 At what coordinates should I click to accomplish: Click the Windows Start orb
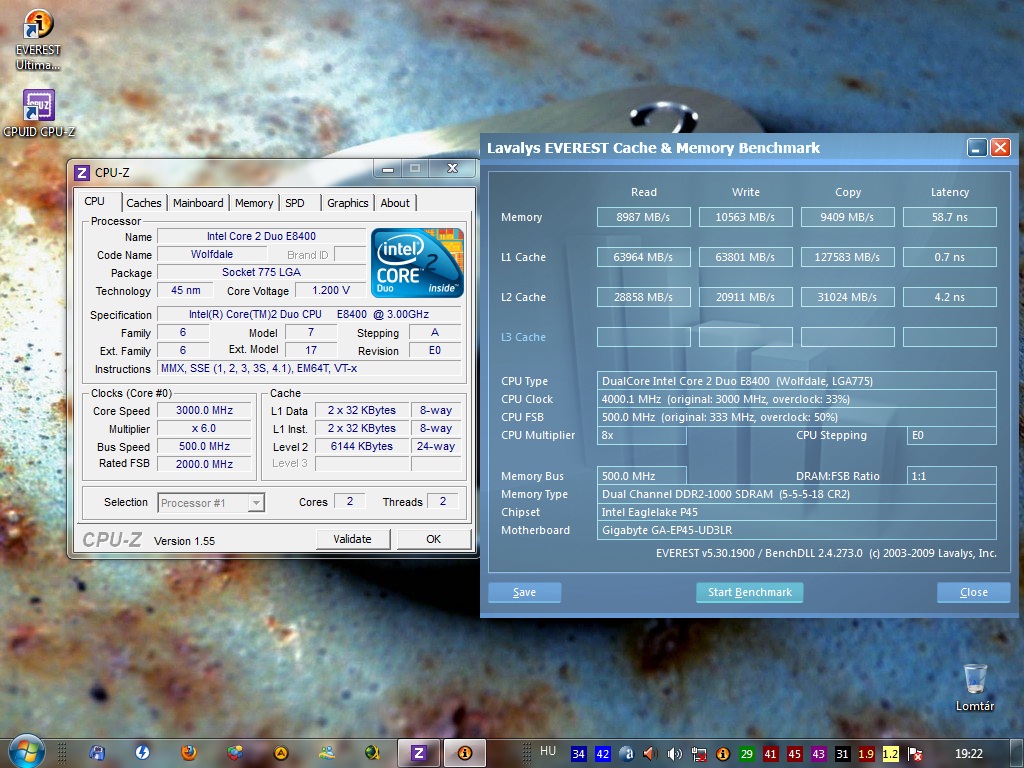[26, 752]
